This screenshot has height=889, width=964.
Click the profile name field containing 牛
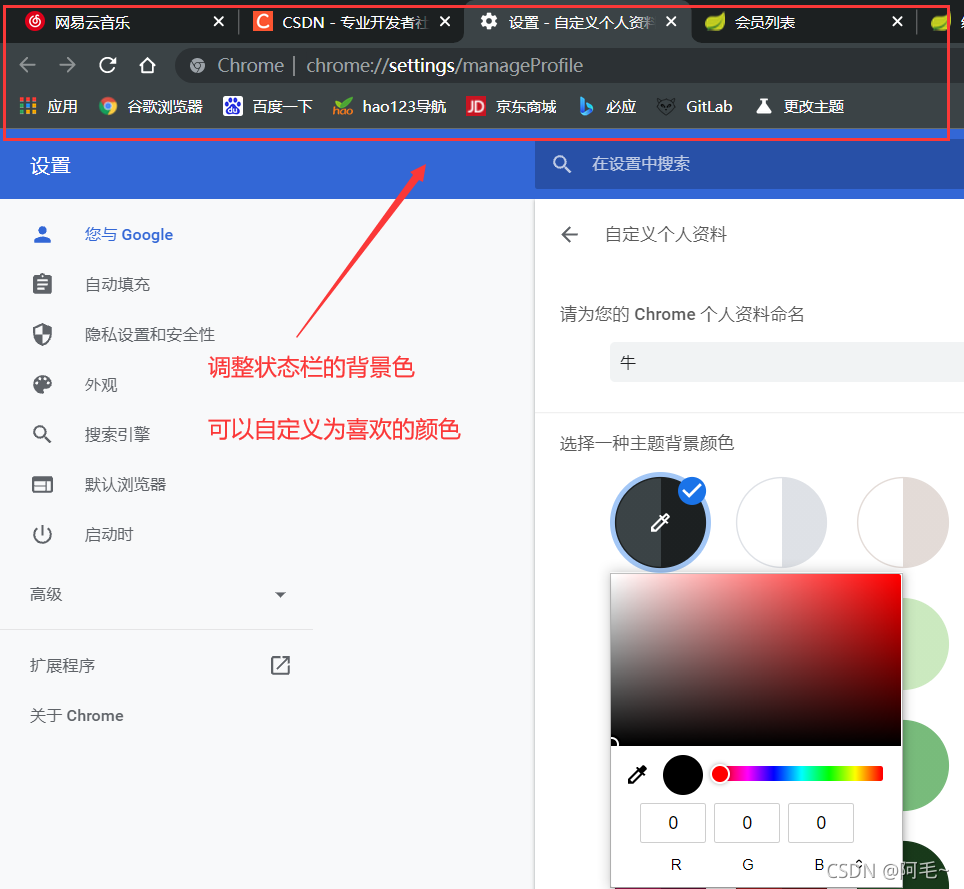point(787,362)
